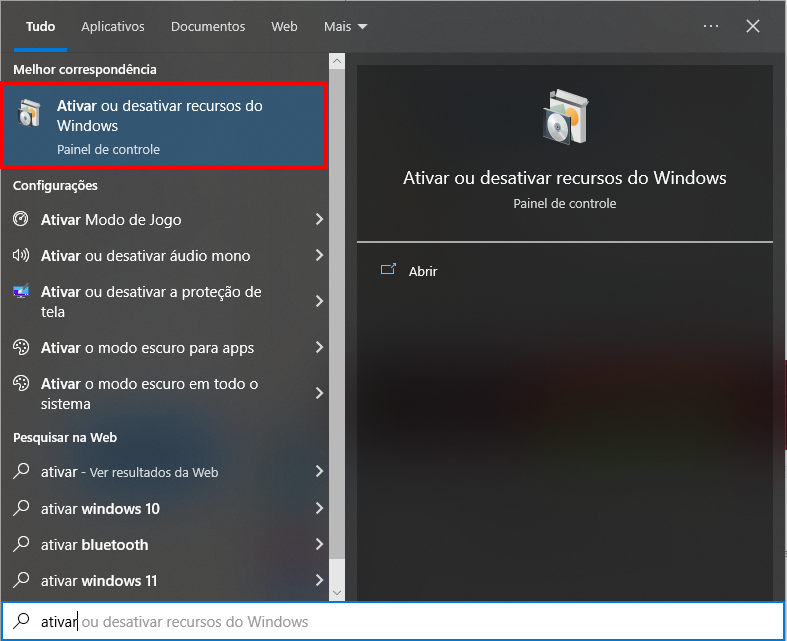Expand arrow for Ativar Modo de Jogo

pos(319,219)
